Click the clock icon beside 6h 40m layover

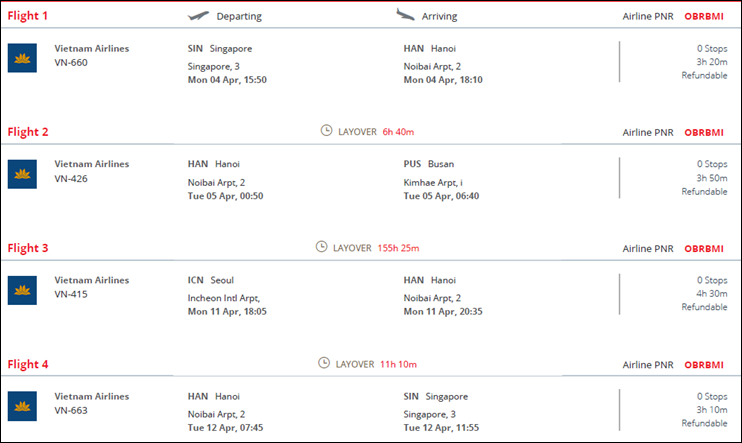click(x=327, y=131)
